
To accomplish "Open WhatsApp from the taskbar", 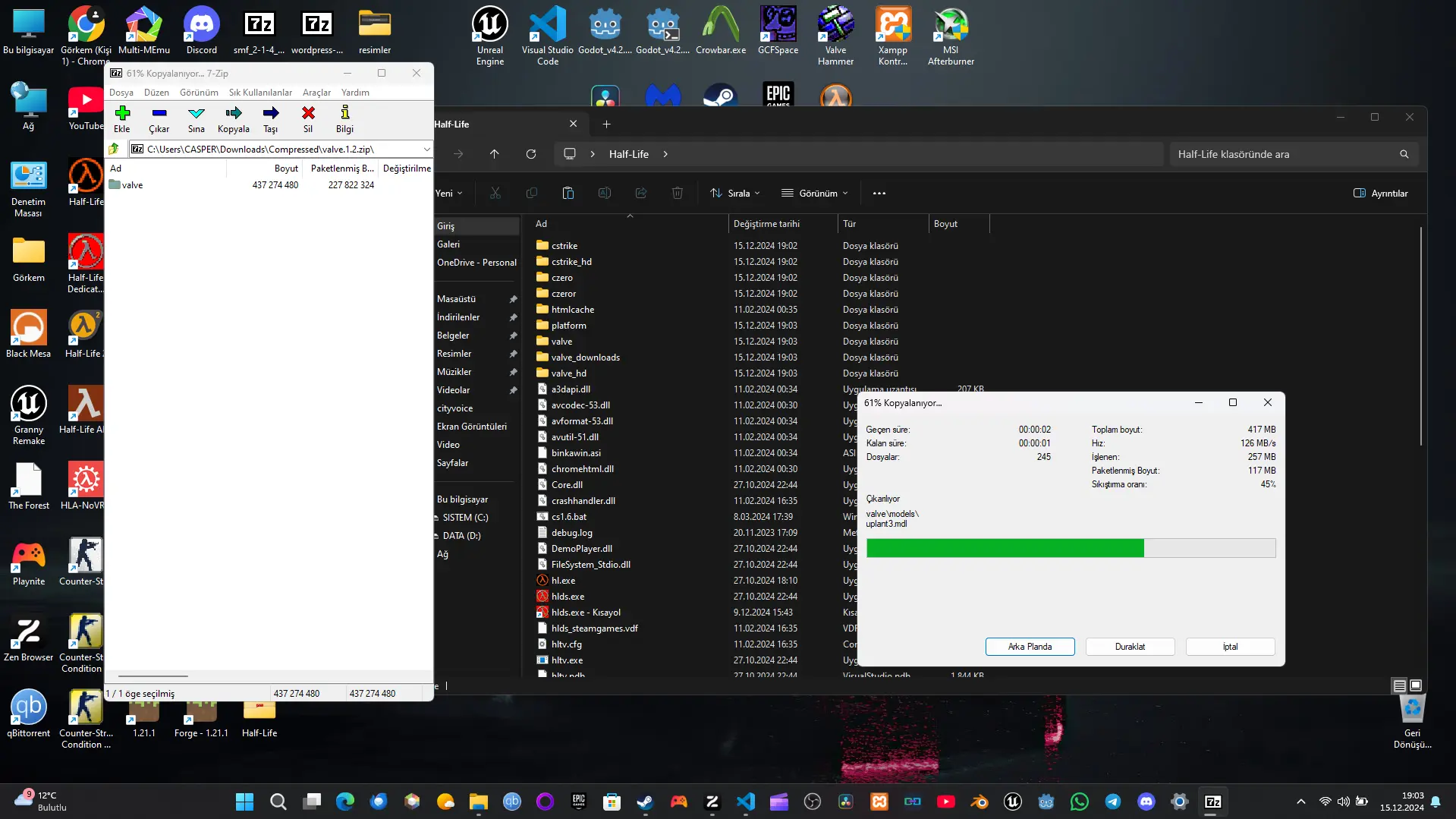I will pyautogui.click(x=1079, y=802).
